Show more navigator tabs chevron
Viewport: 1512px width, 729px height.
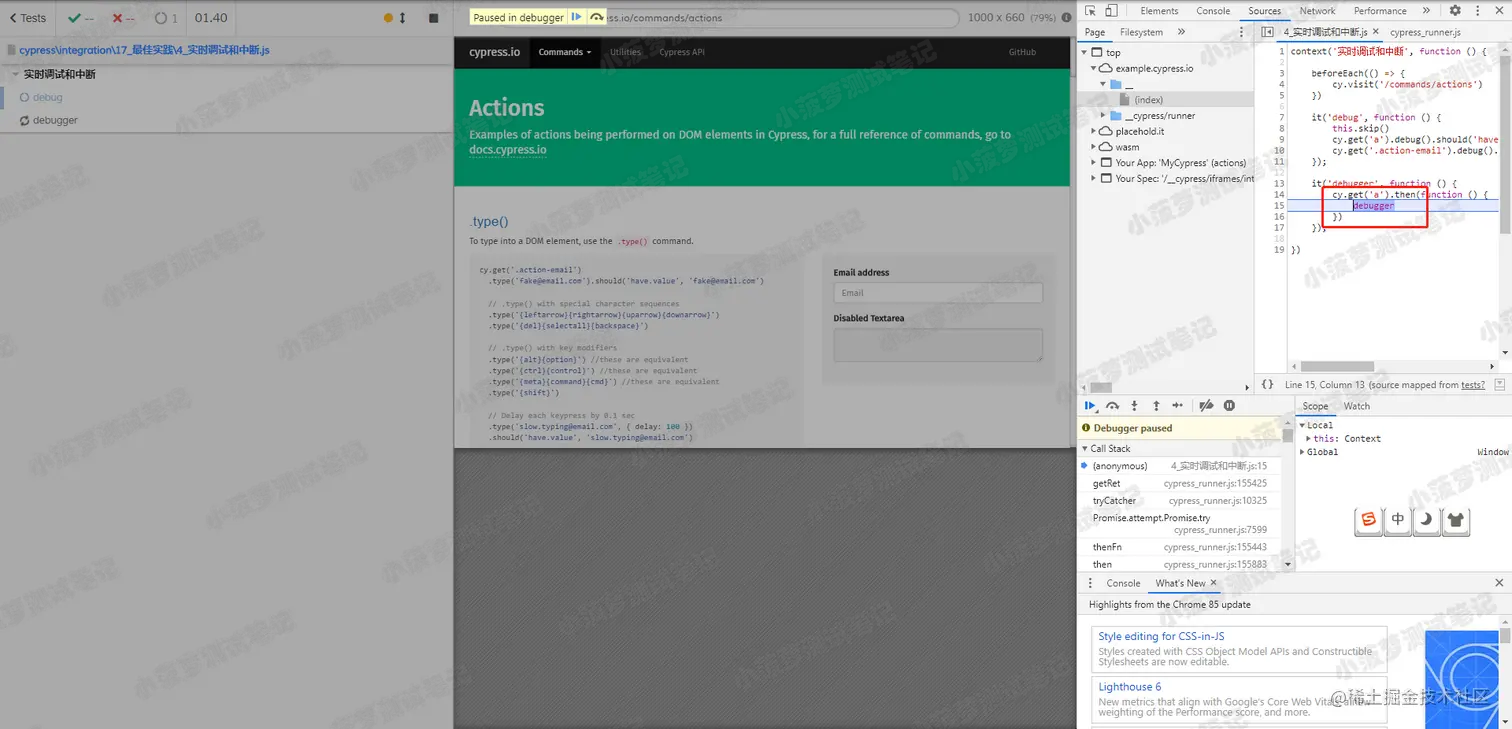1181,32
